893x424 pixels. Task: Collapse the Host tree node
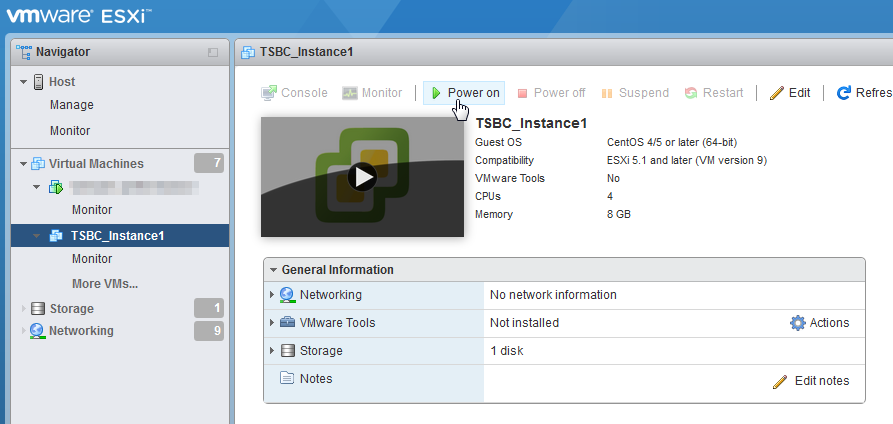(23, 82)
